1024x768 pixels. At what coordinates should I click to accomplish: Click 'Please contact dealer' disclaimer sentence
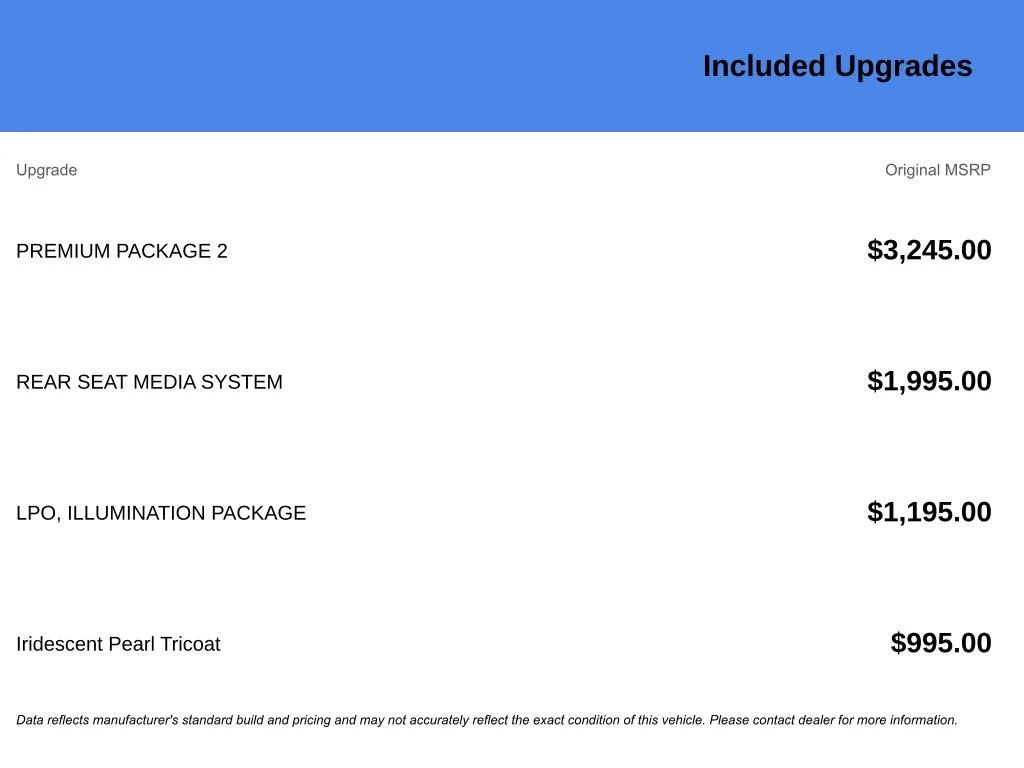(833, 720)
